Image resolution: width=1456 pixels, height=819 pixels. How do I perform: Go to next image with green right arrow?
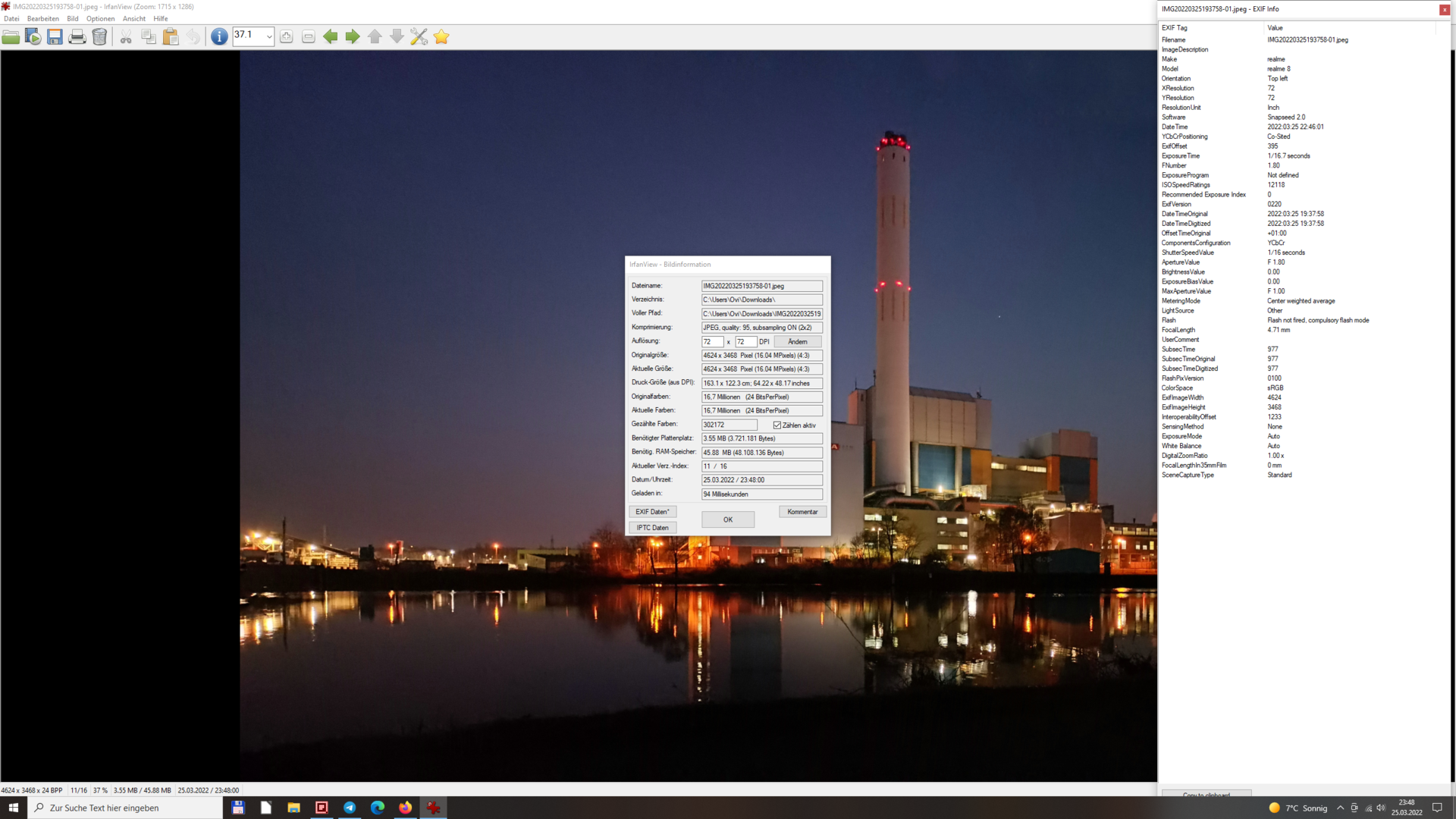pyautogui.click(x=353, y=36)
